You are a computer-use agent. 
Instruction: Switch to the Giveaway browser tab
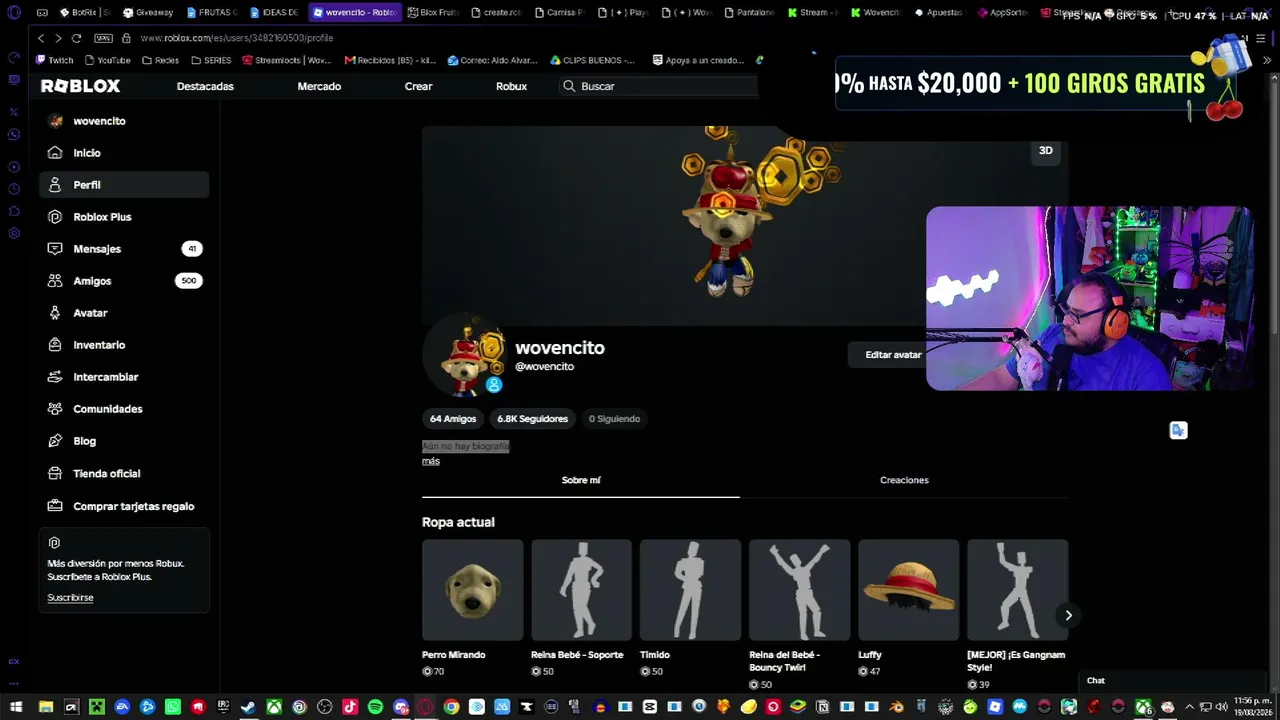(x=148, y=13)
